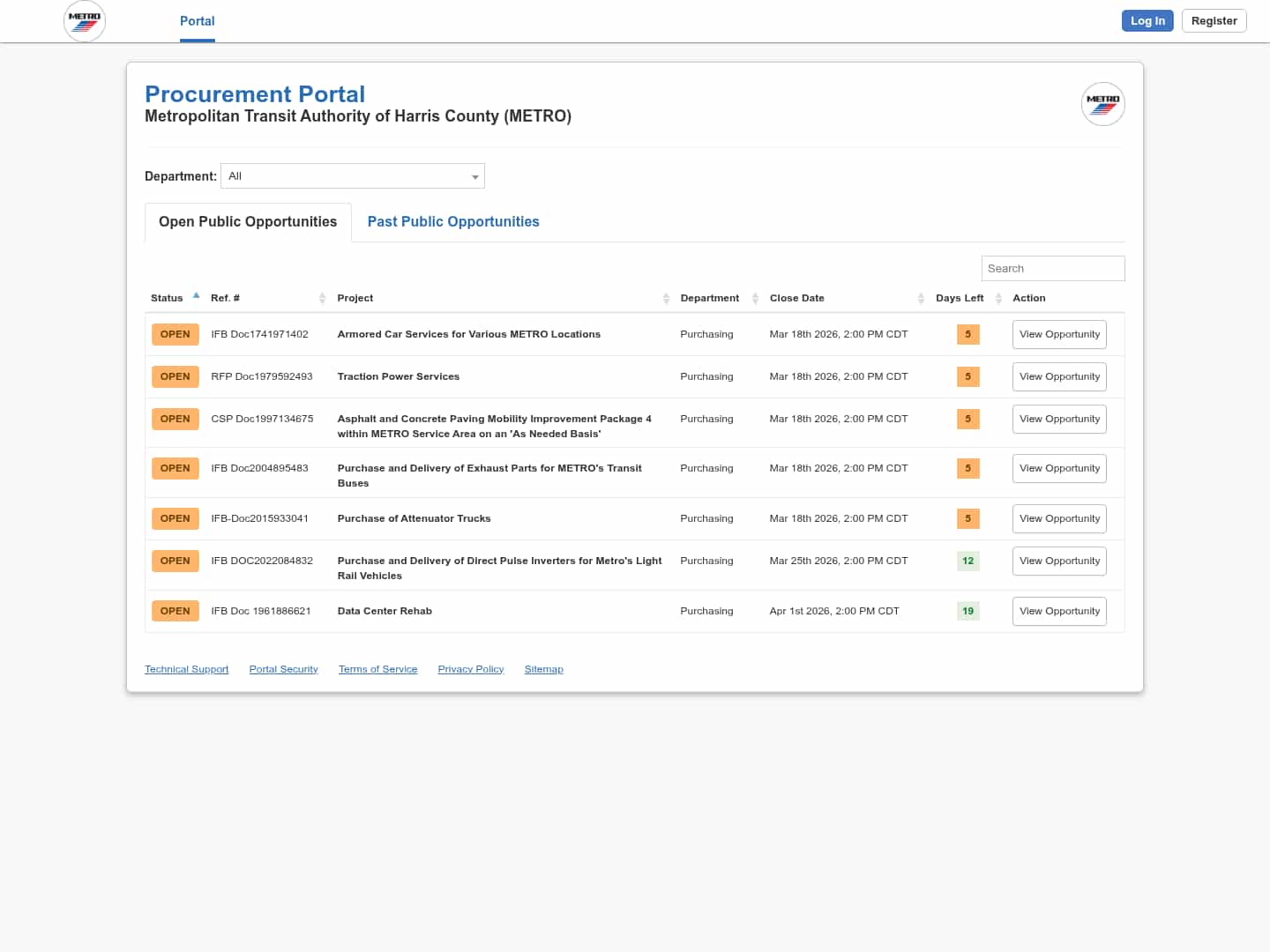Select the Open Public Opportunities tab
Screen dimensions: 1270x952
[248, 222]
